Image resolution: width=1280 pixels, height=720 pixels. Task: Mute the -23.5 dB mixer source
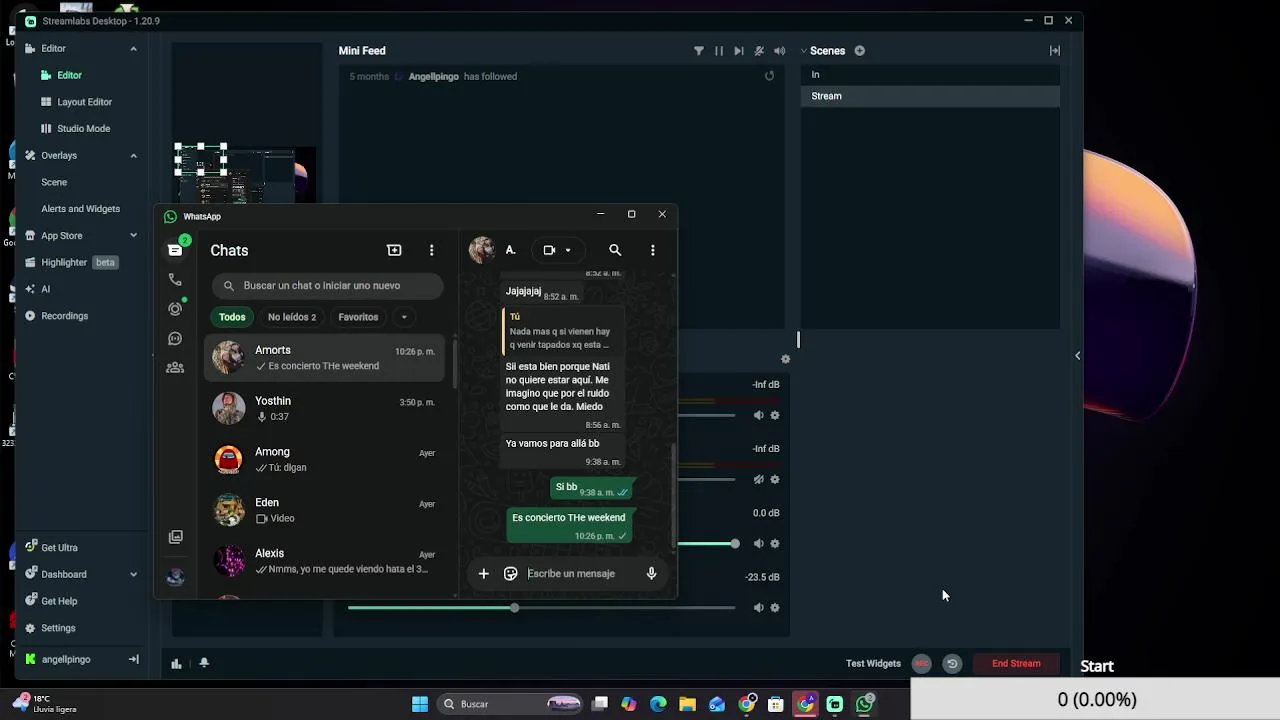point(758,608)
